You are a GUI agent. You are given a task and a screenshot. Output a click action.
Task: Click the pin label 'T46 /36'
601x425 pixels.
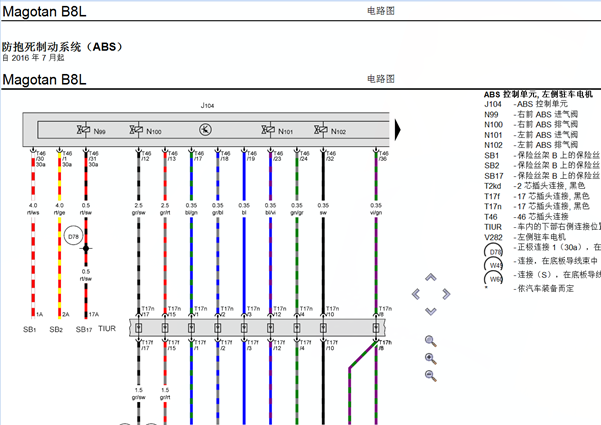coord(384,156)
